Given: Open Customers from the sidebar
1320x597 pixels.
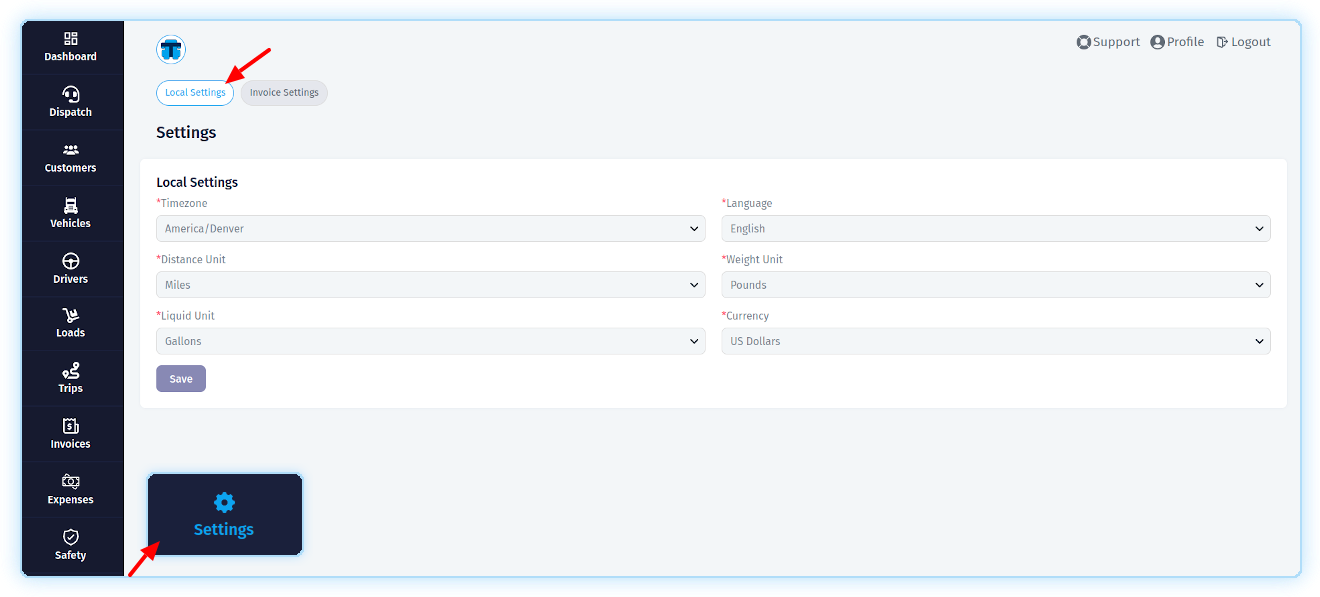Looking at the screenshot, I should coord(71,150).
